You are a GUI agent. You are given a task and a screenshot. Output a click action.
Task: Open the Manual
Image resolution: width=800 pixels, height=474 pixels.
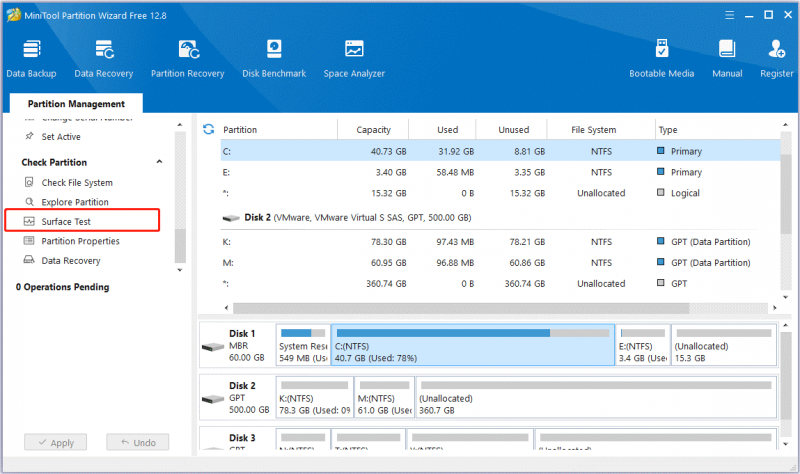[727, 59]
